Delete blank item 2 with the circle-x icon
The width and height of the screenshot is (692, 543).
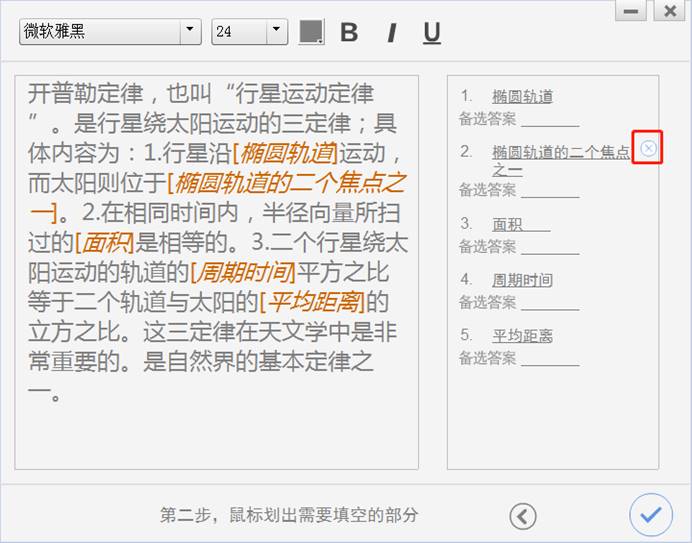click(648, 148)
